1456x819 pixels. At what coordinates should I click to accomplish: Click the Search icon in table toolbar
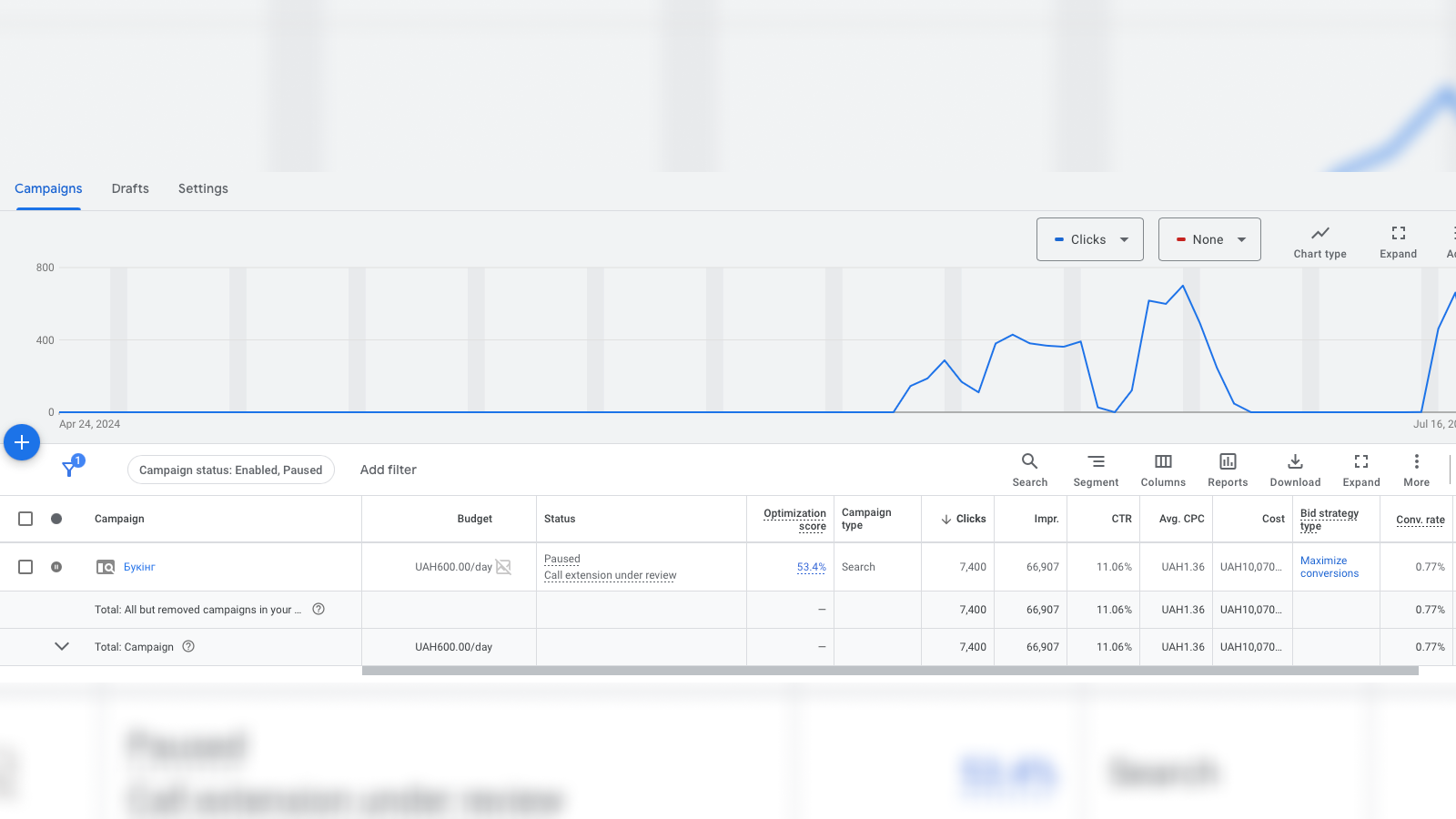[x=1029, y=470]
